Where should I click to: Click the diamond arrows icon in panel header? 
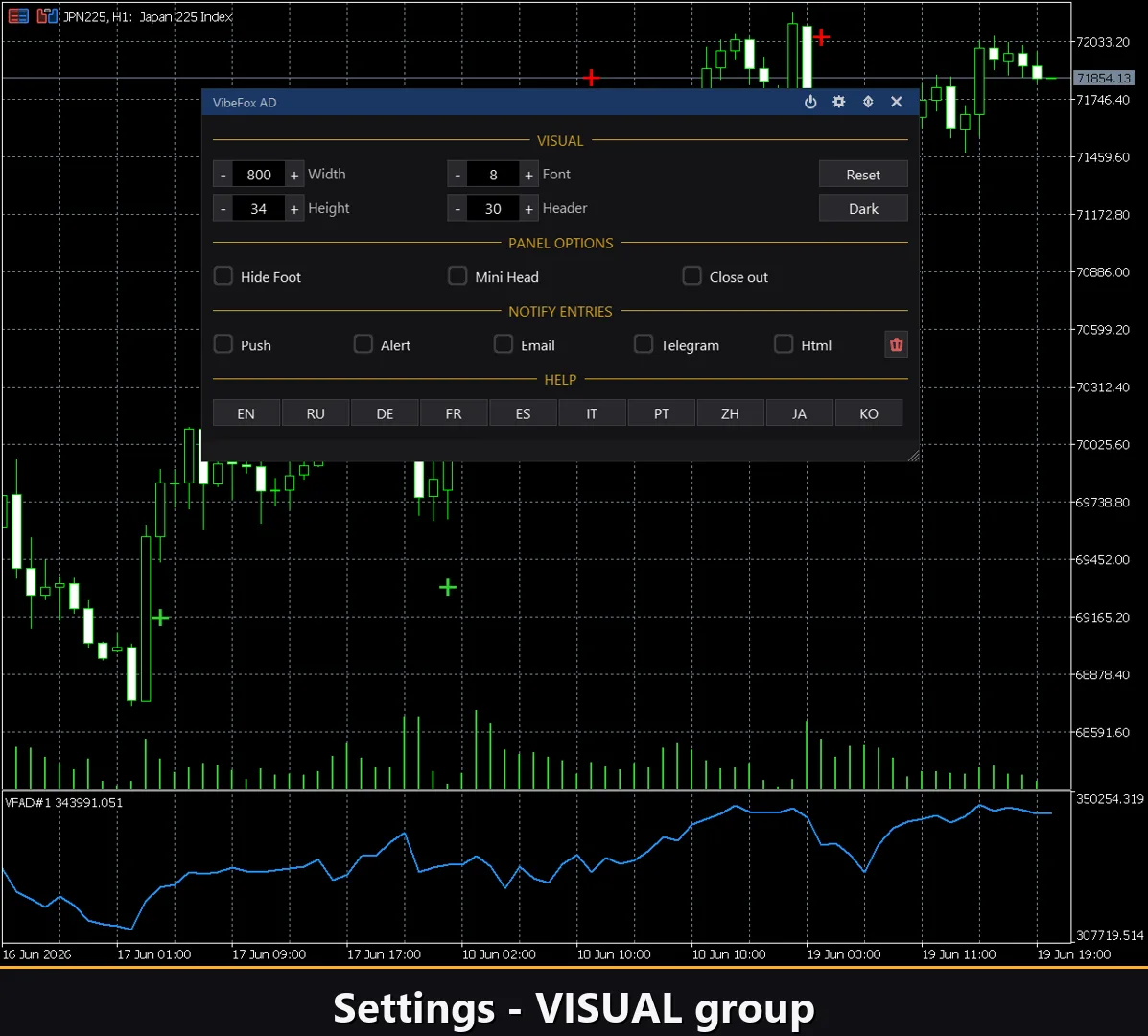pos(868,103)
